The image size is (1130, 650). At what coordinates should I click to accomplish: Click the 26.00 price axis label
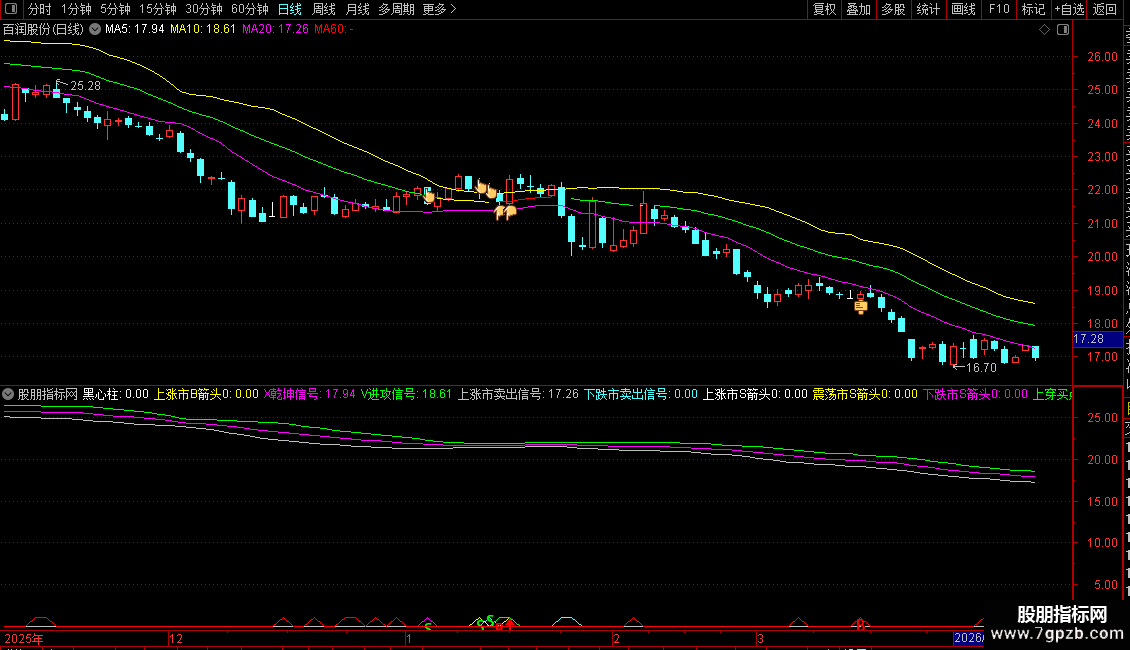click(x=1102, y=57)
